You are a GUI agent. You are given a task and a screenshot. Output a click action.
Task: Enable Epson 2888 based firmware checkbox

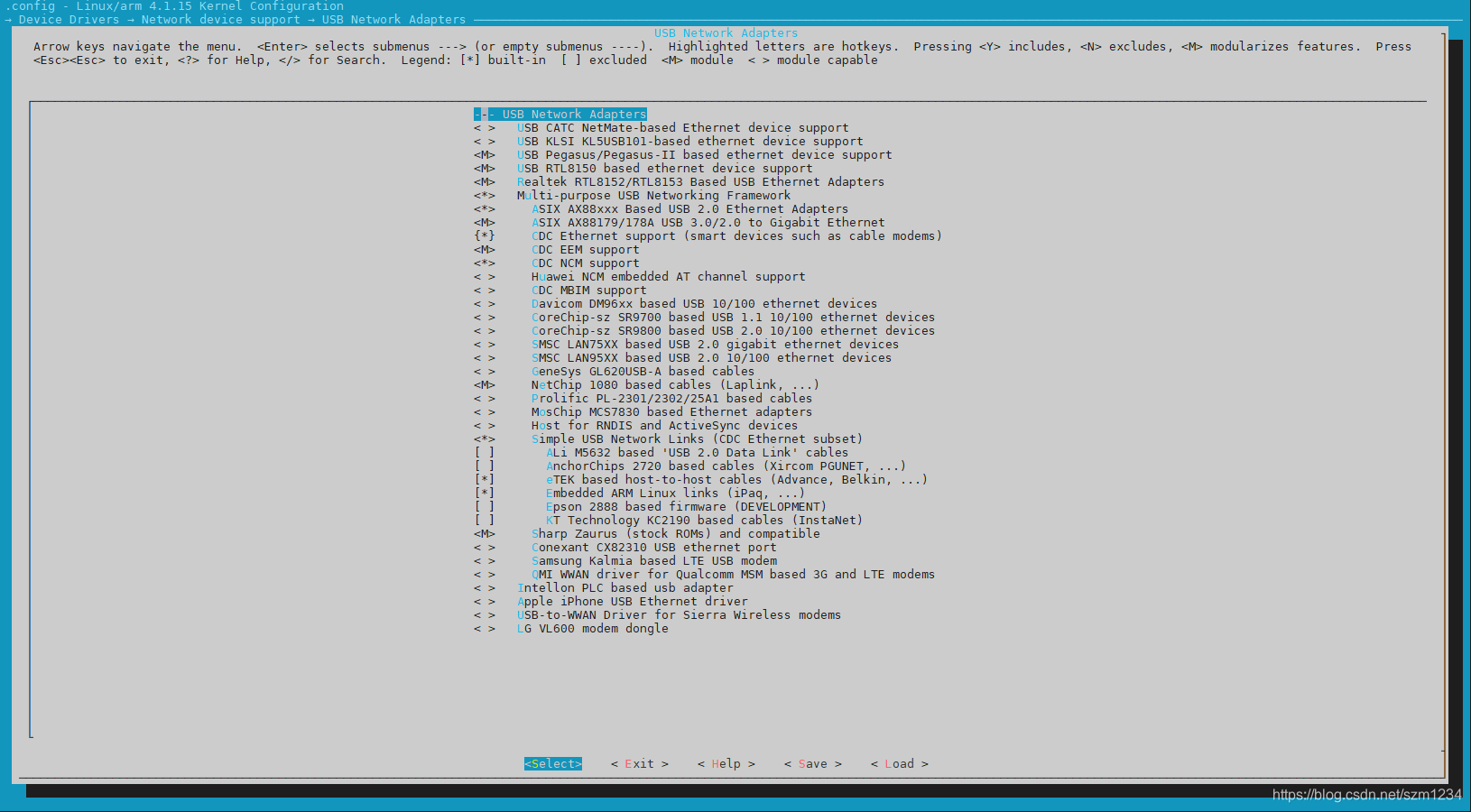[485, 507]
